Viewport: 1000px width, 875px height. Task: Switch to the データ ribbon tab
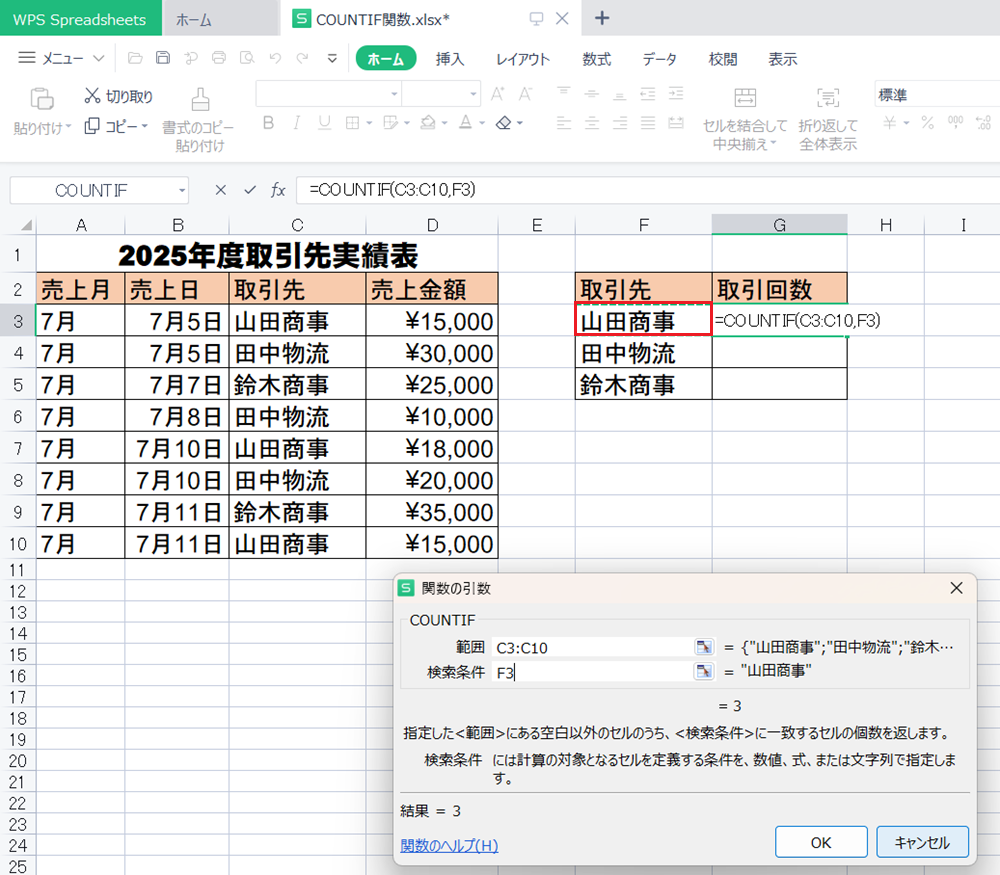click(659, 59)
